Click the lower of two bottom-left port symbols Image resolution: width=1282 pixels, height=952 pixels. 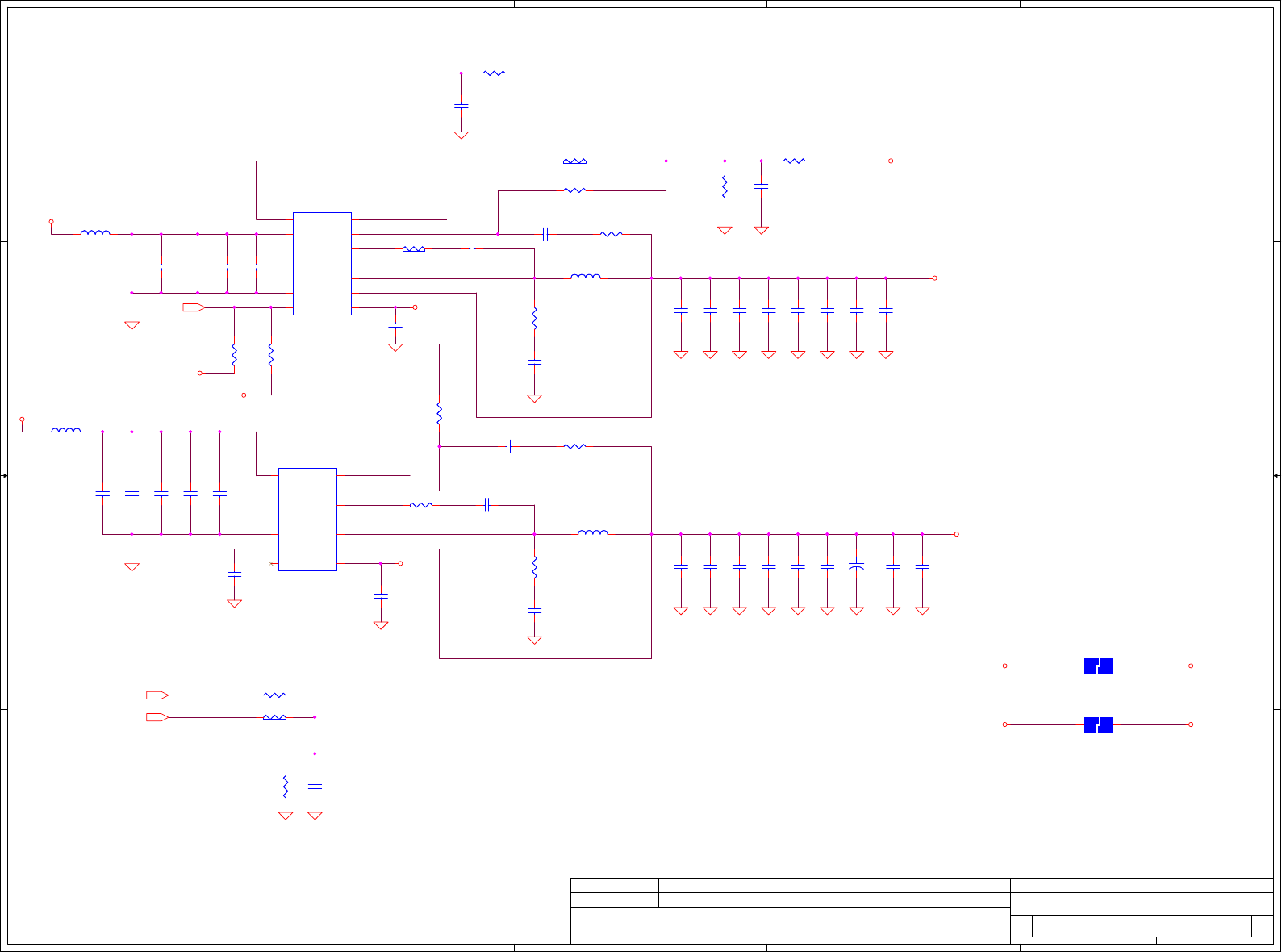(157, 717)
